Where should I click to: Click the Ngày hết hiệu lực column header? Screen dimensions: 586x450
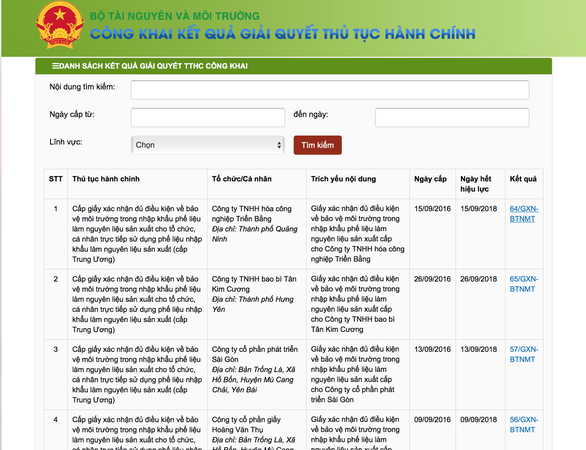click(476, 184)
